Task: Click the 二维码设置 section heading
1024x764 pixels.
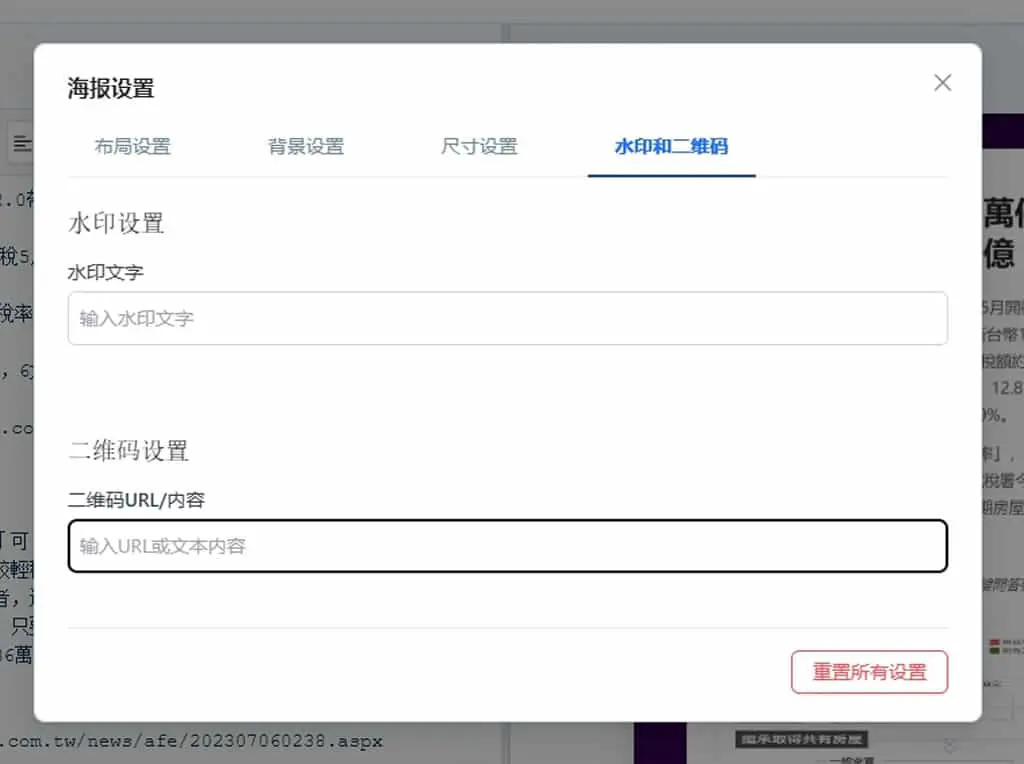Action: 129,451
